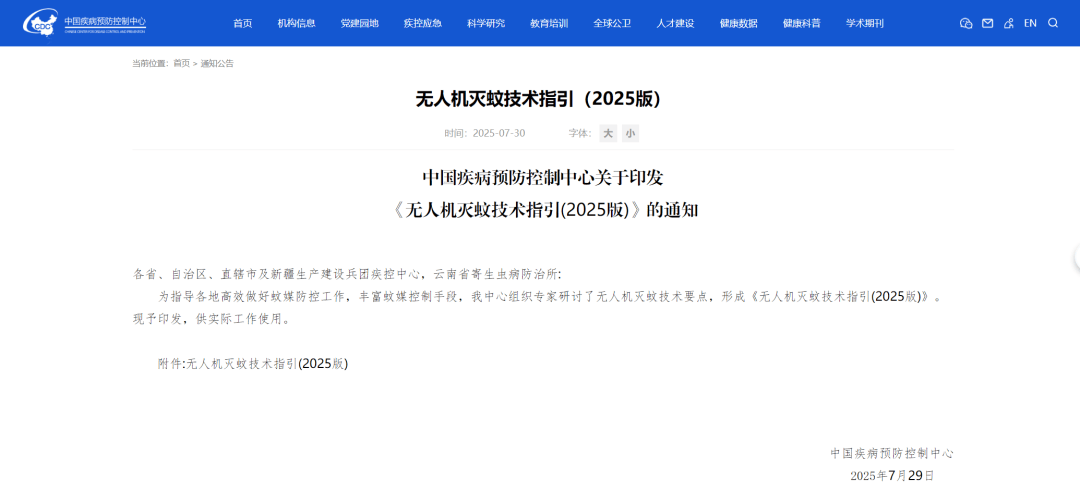Click the mail envelope icon
The width and height of the screenshot is (1080, 491).
[x=987, y=23]
